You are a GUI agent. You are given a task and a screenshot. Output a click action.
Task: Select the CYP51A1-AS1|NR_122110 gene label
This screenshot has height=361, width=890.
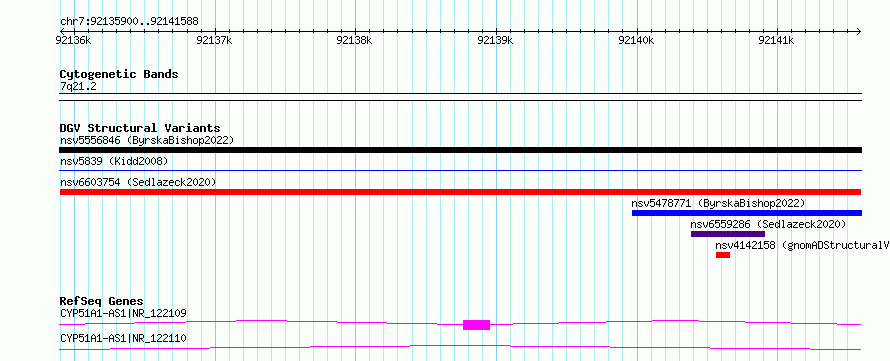click(123, 339)
